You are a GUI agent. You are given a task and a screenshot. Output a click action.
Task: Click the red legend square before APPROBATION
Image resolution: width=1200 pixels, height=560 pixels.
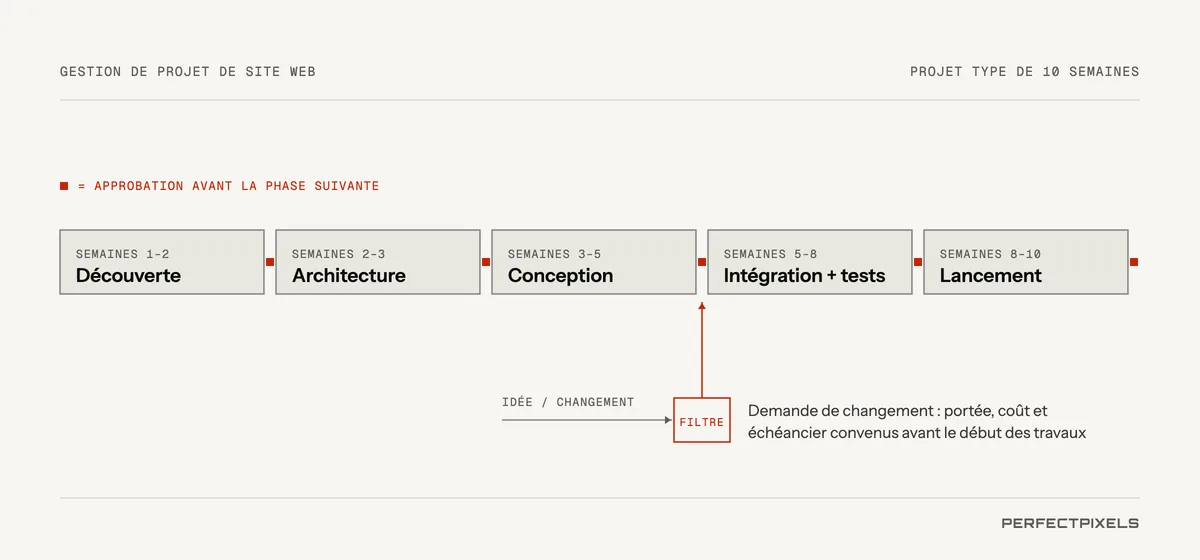coord(64,186)
